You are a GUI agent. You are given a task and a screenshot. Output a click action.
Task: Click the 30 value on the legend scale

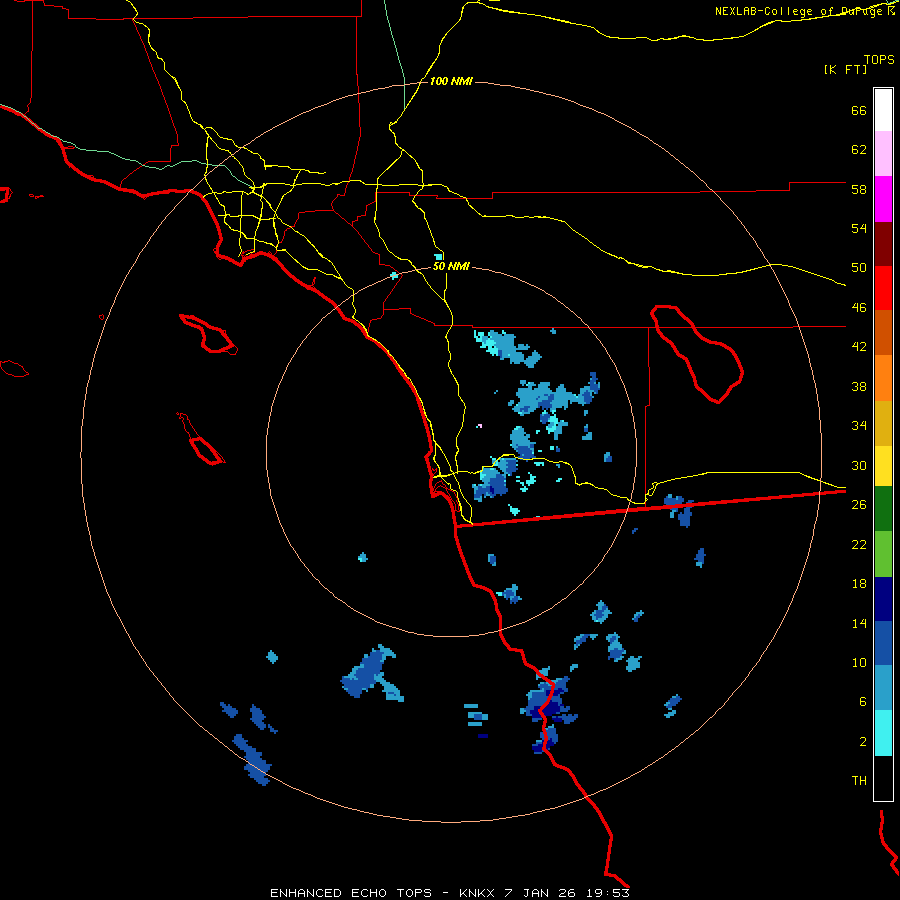[859, 465]
